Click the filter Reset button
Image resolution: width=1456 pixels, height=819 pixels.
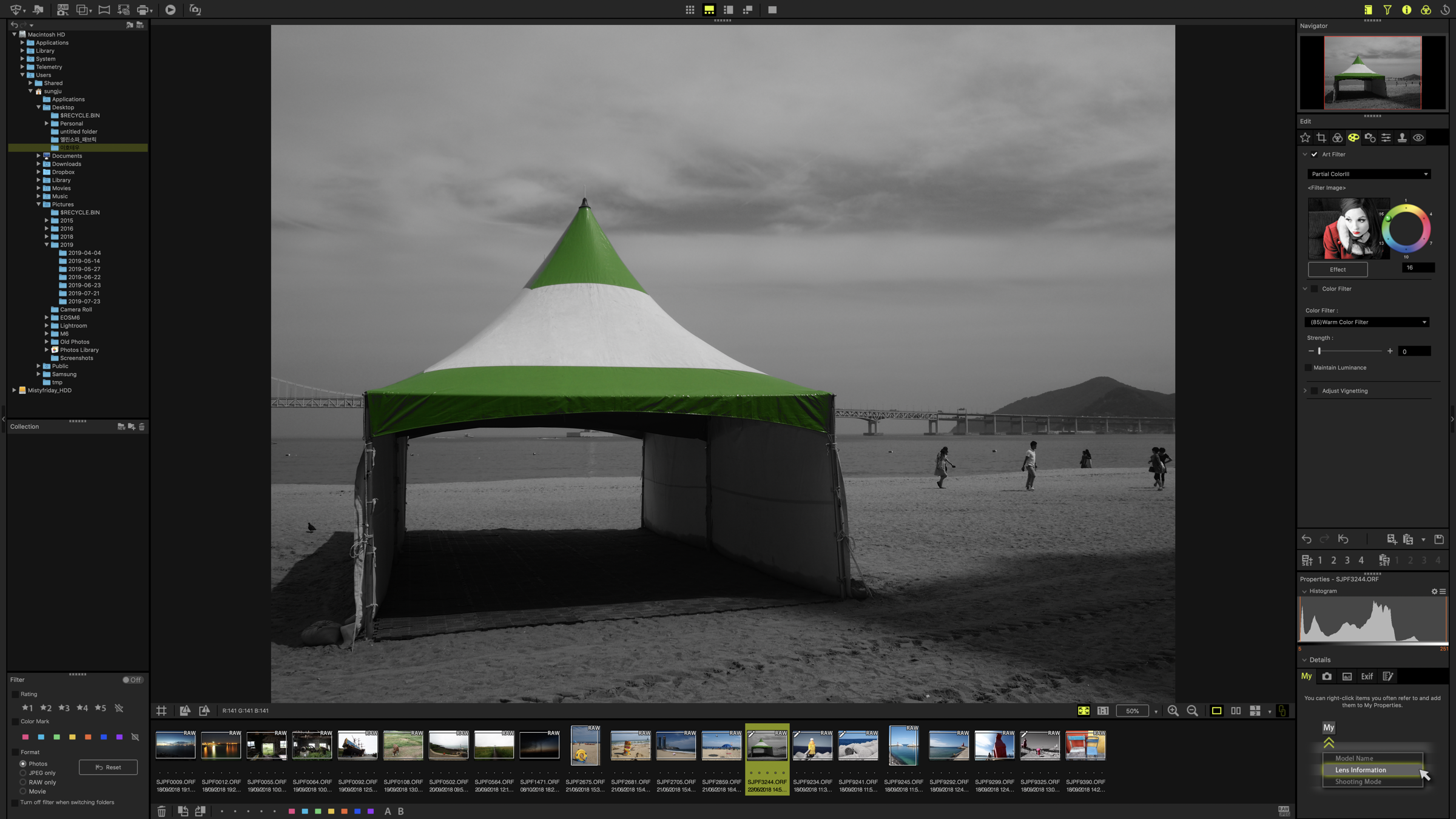(x=108, y=767)
